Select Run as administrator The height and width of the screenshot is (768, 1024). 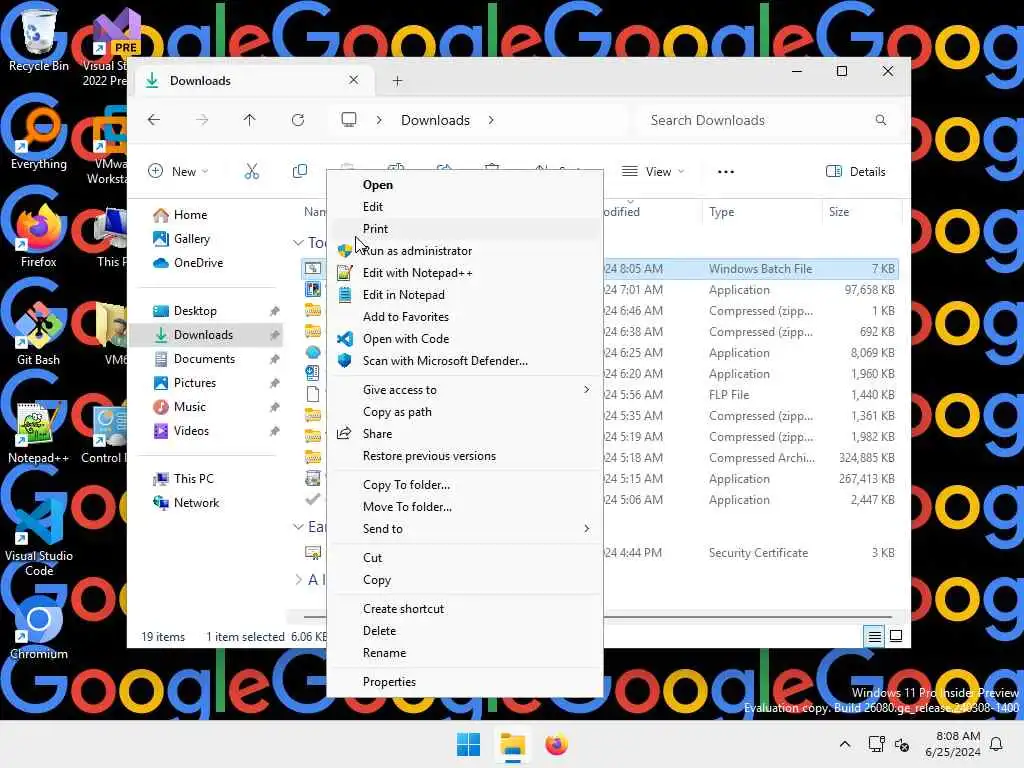coord(464,251)
